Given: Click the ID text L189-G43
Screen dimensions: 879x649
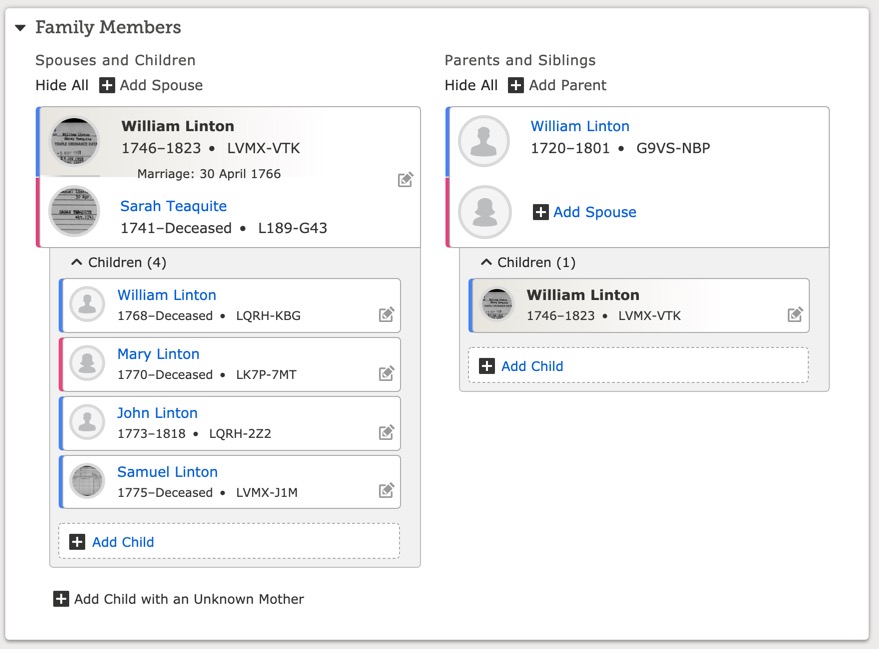Looking at the screenshot, I should [292, 228].
